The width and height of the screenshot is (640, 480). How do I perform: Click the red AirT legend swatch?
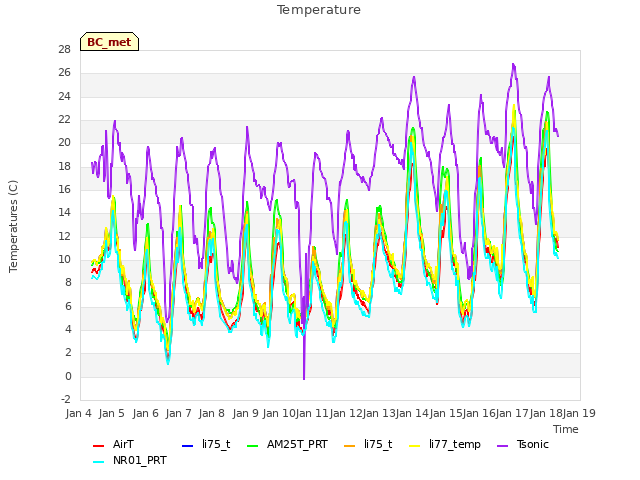click(98, 445)
